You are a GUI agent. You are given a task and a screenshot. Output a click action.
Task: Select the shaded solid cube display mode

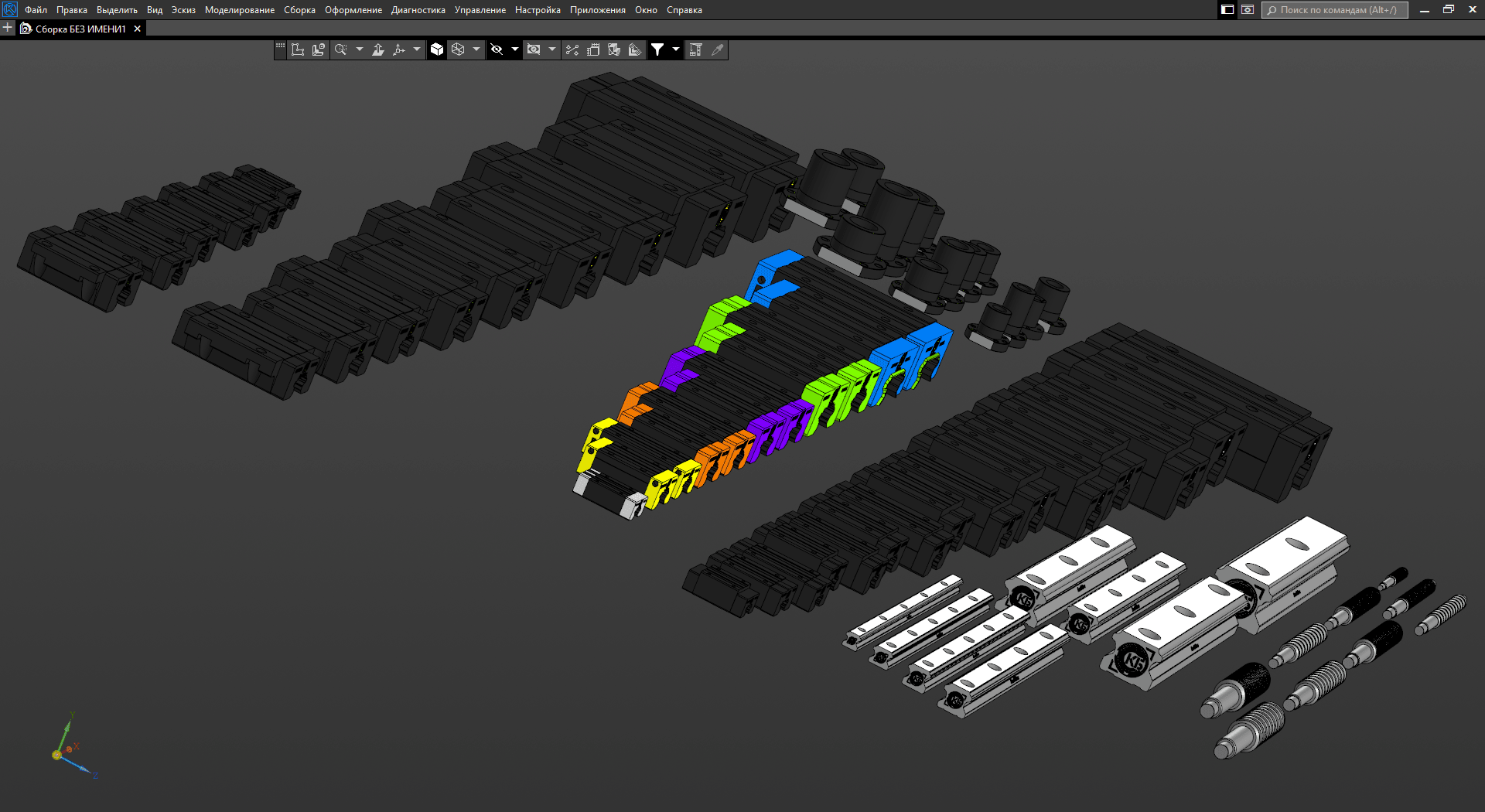pyautogui.click(x=437, y=49)
